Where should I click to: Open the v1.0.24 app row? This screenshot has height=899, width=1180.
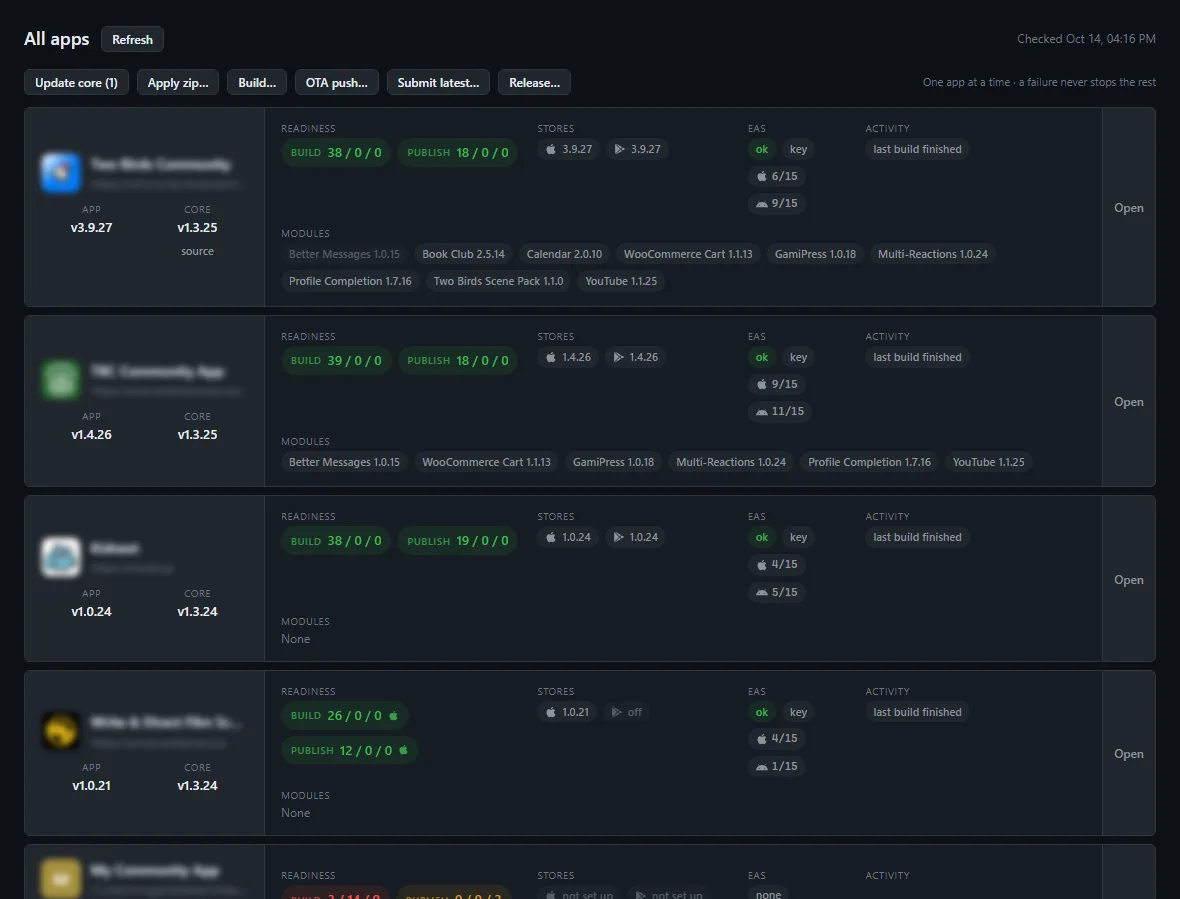coord(1129,580)
